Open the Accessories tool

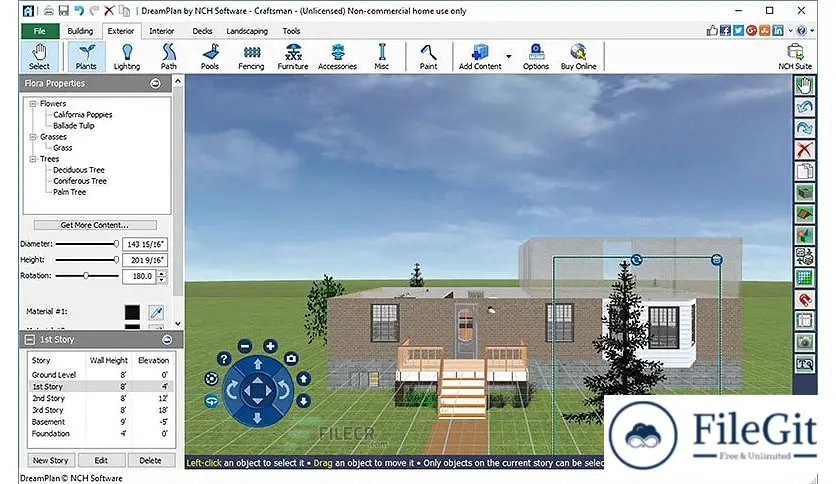[x=337, y=57]
